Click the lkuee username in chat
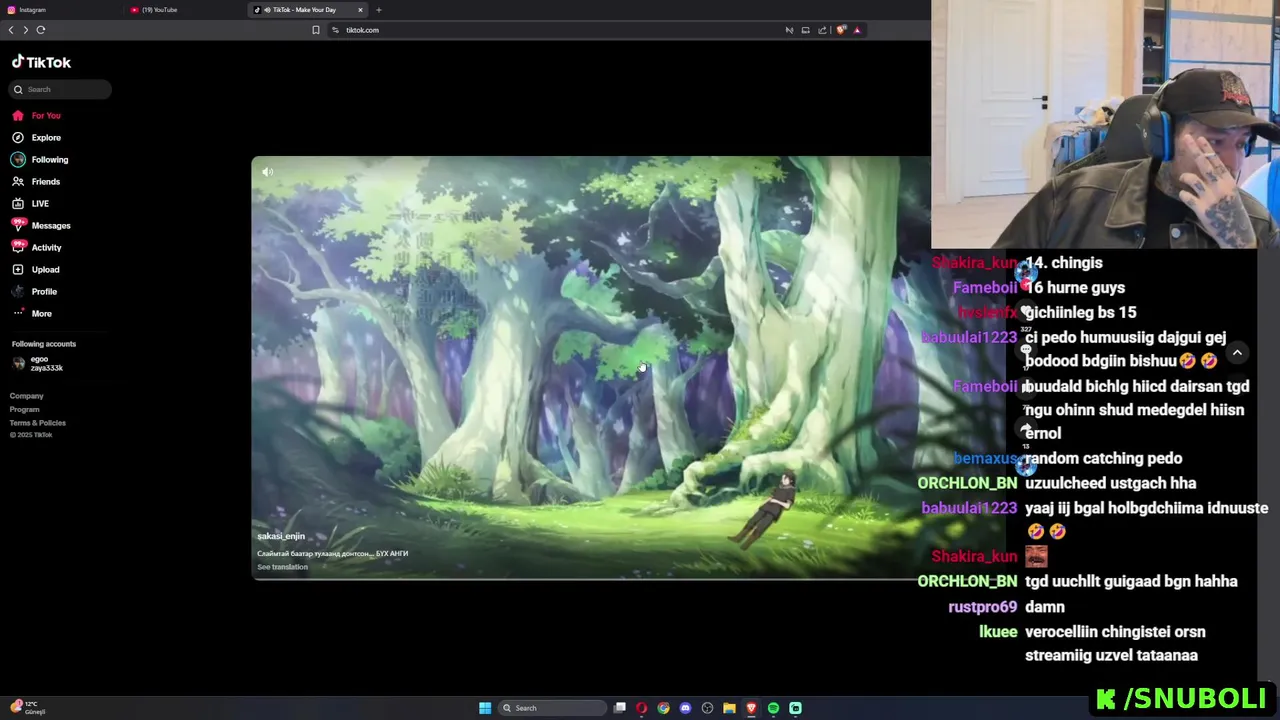 point(998,632)
